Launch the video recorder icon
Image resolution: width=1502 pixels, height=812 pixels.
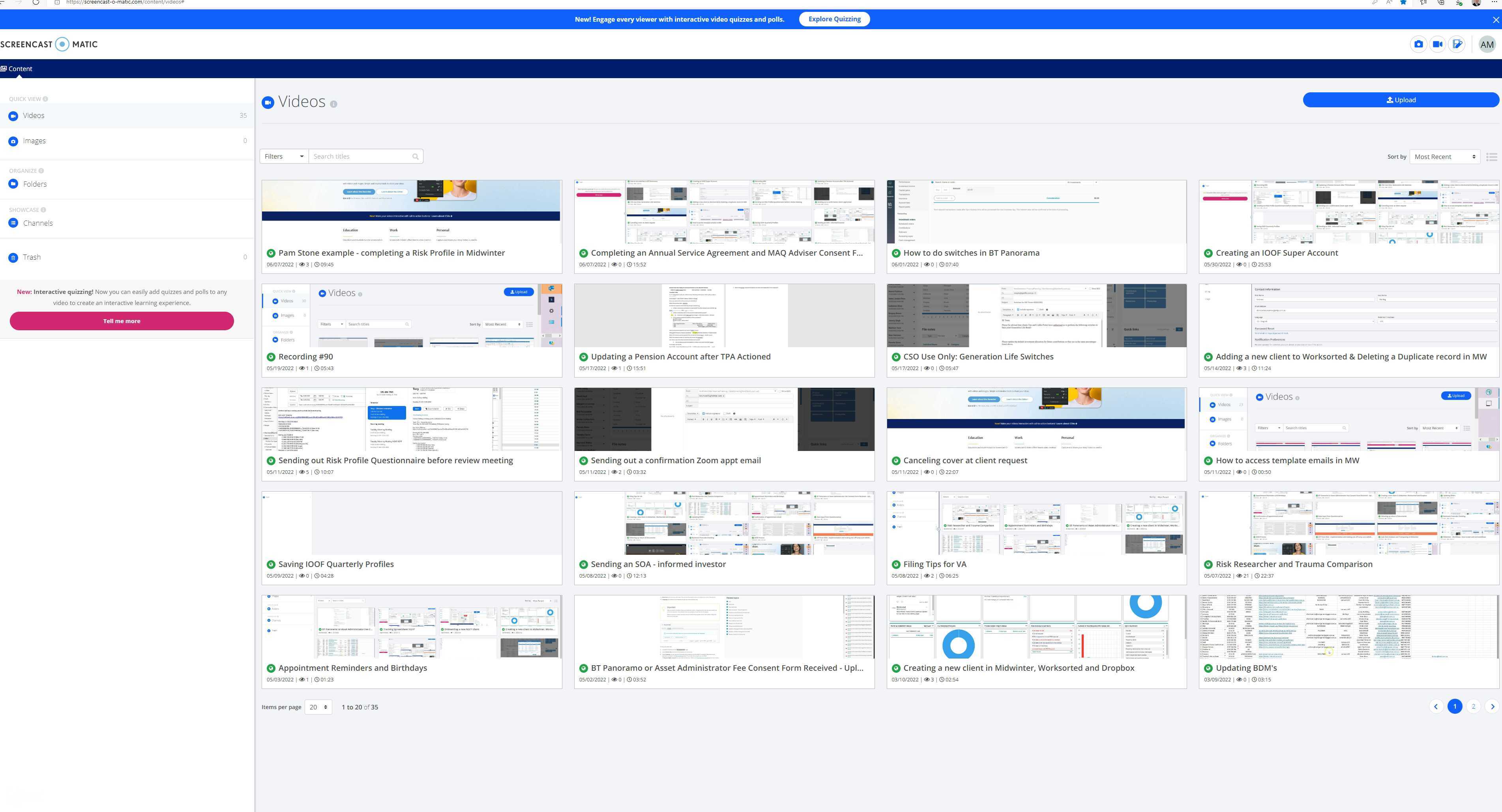pos(1438,44)
